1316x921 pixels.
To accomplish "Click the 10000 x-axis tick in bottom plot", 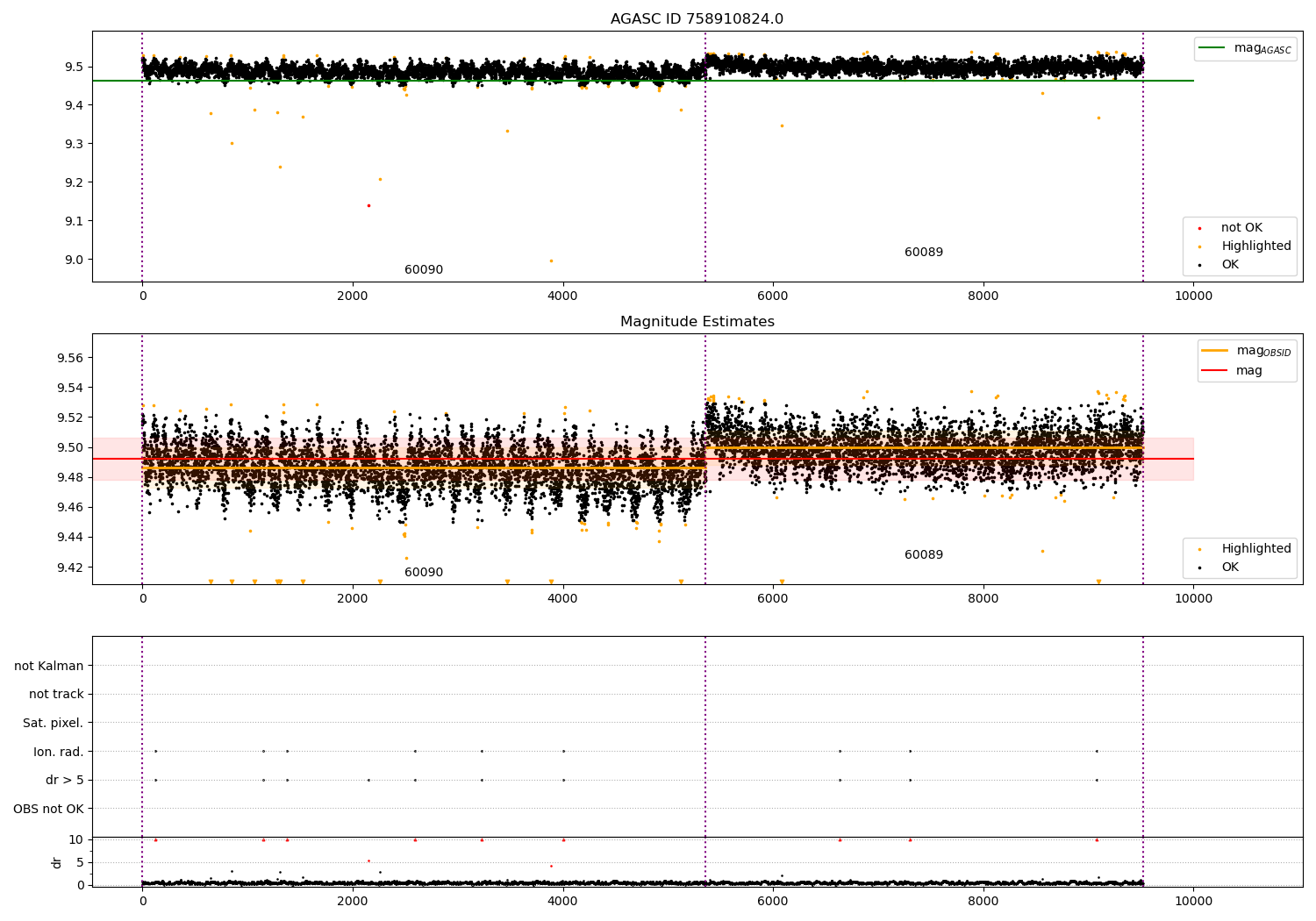I will [1193, 902].
